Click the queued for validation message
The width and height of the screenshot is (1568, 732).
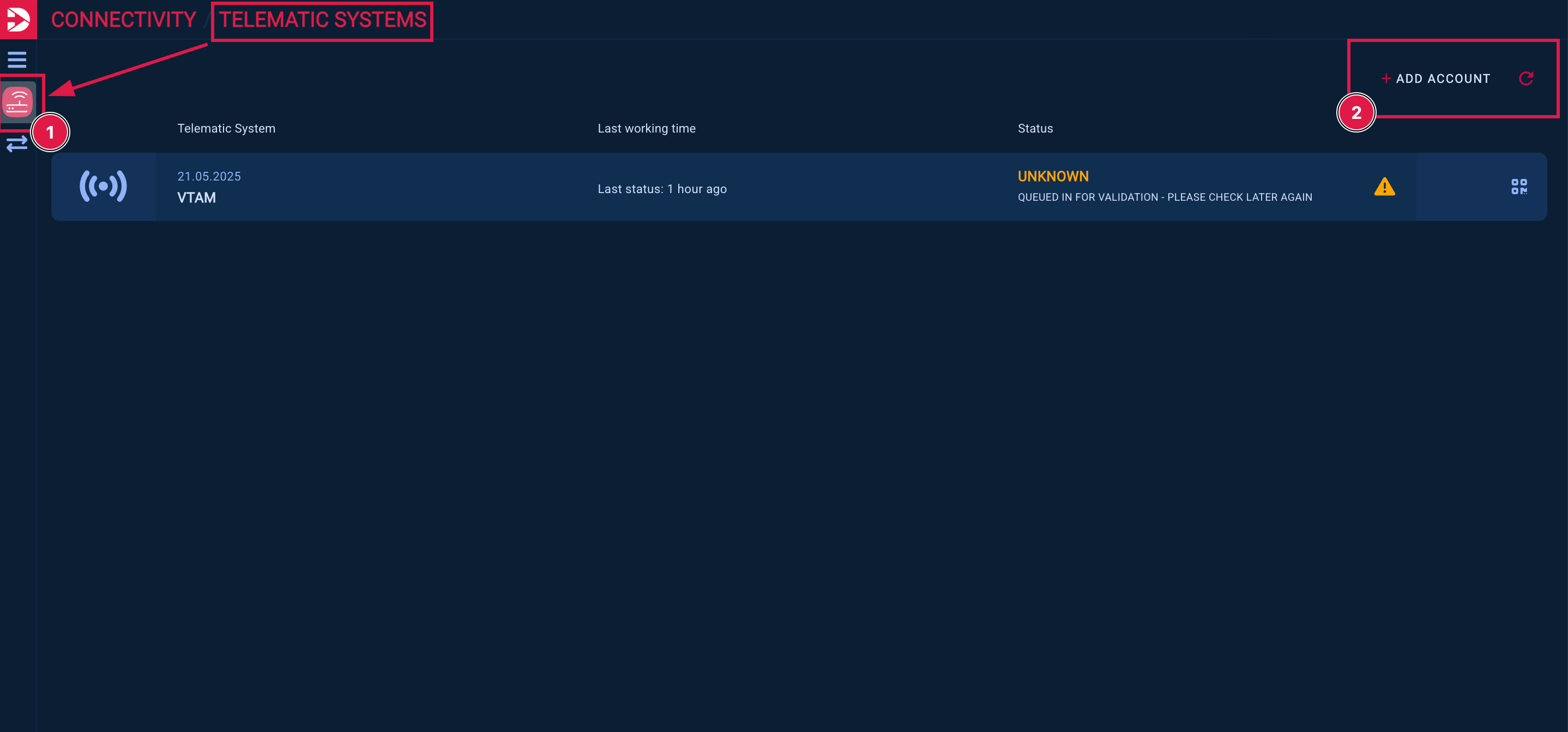click(1165, 197)
